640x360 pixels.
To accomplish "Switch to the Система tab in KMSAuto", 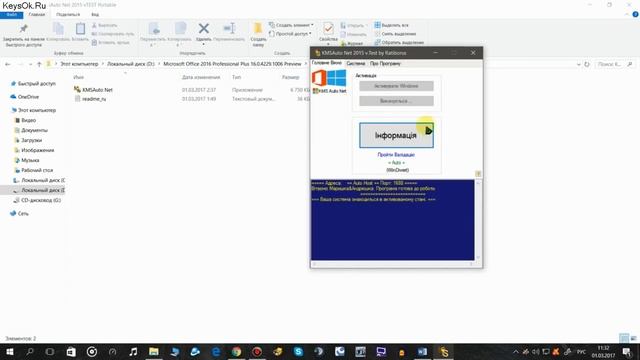I will (x=356, y=64).
